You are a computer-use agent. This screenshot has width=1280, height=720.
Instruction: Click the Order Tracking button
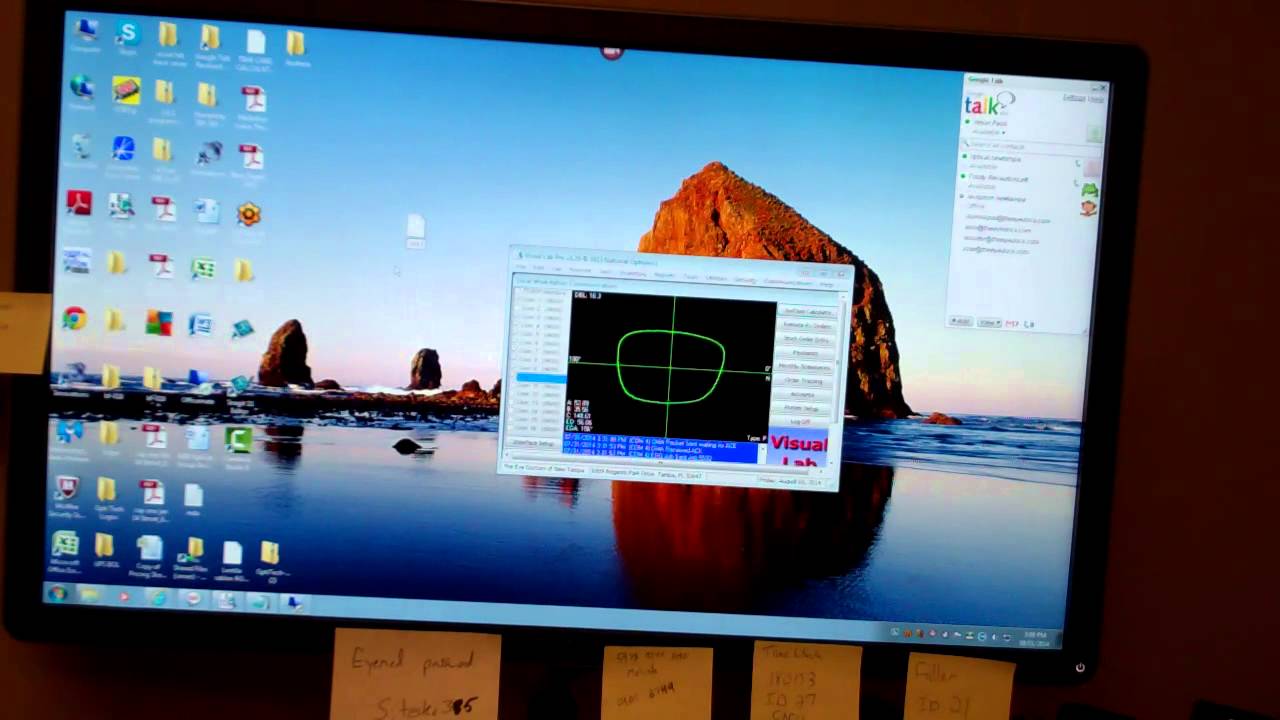(x=804, y=381)
